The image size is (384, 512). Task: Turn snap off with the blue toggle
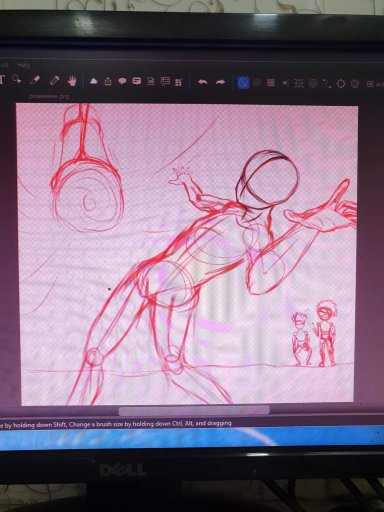(x=243, y=82)
